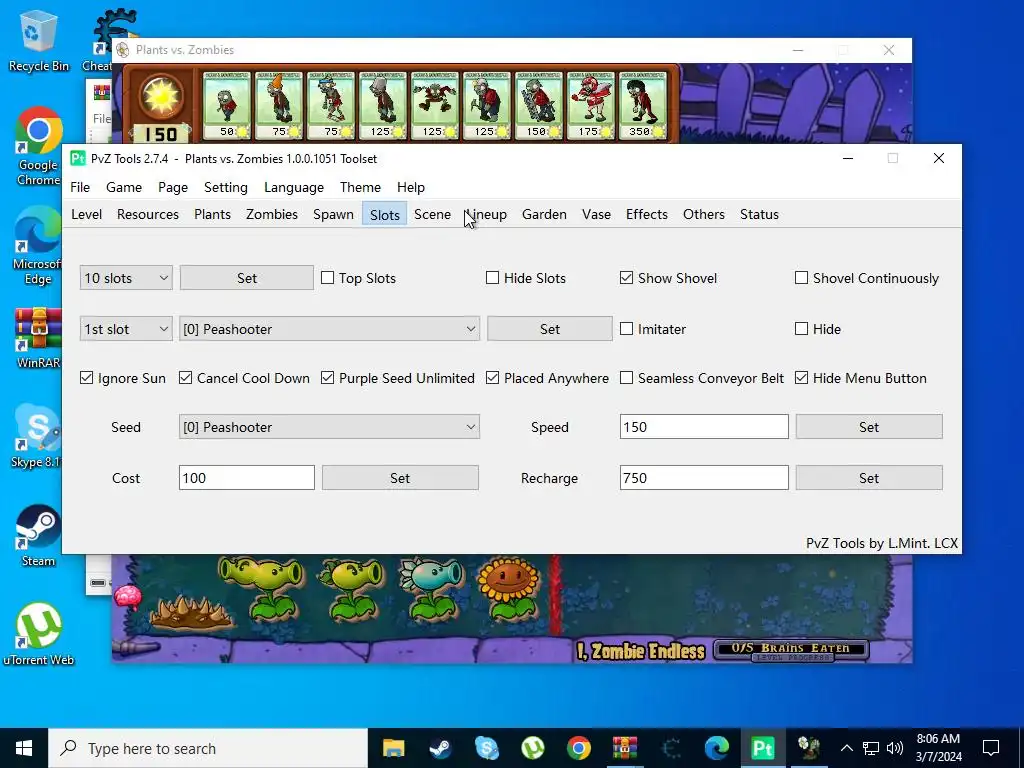Click the snow pea plant in game
Viewport: 1024px width, 768px height.
tap(430, 588)
